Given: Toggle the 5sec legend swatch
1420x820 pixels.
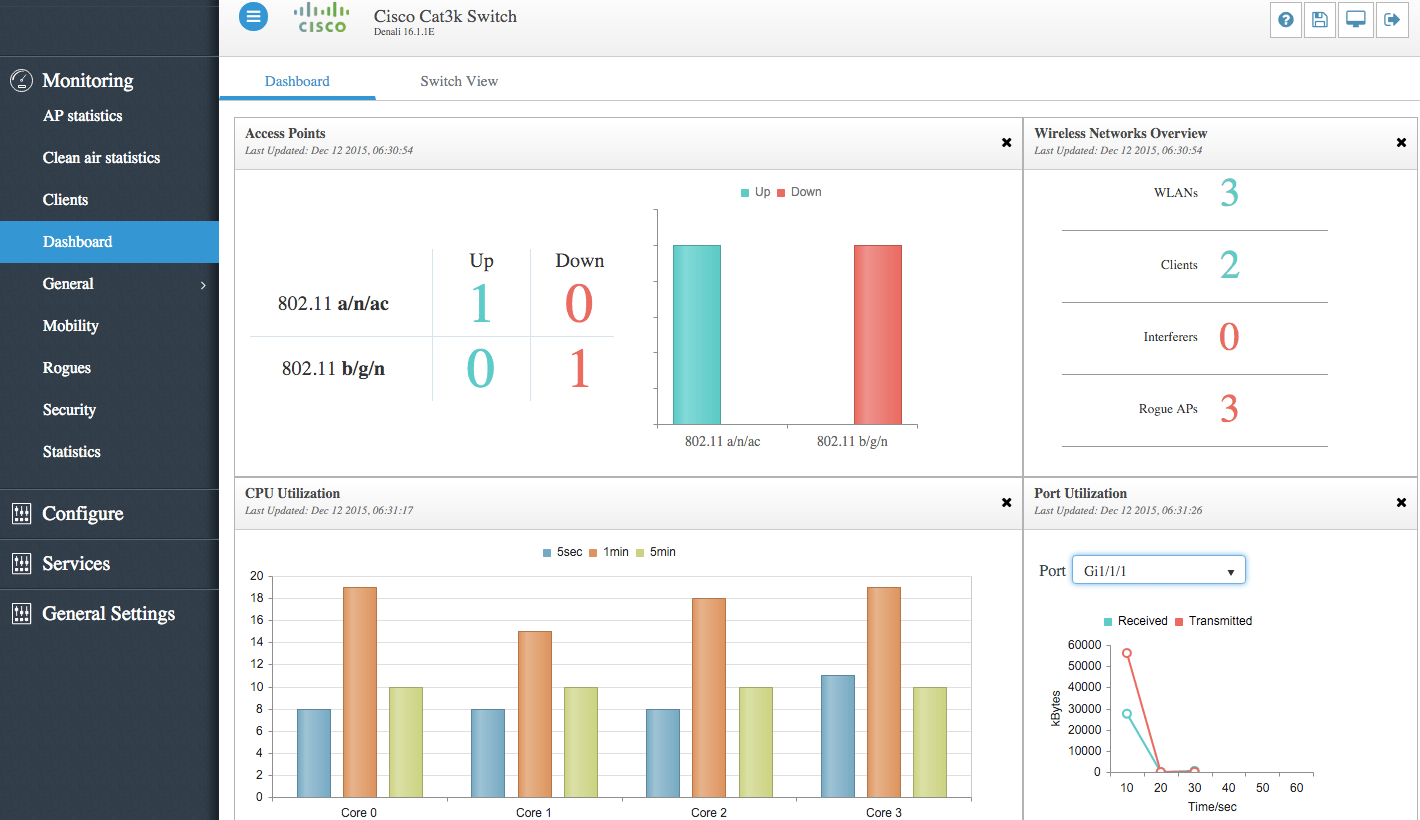Looking at the screenshot, I should click(547, 553).
